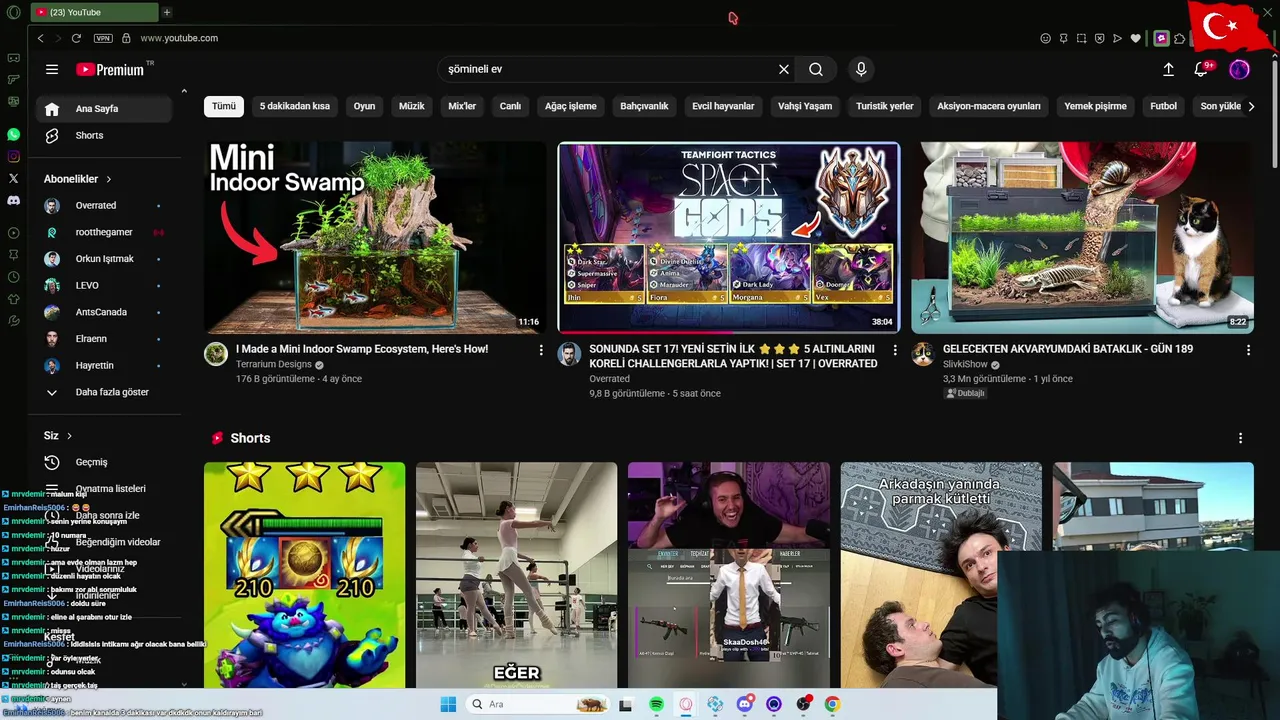The height and width of the screenshot is (720, 1280).
Task: Open the rootthegamer live channel
Action: coord(104,232)
